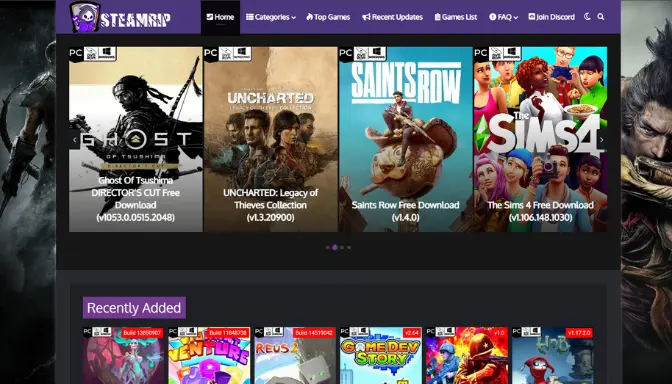Click PC badge on Saints Row card
The width and height of the screenshot is (672, 384).
[x=346, y=54]
